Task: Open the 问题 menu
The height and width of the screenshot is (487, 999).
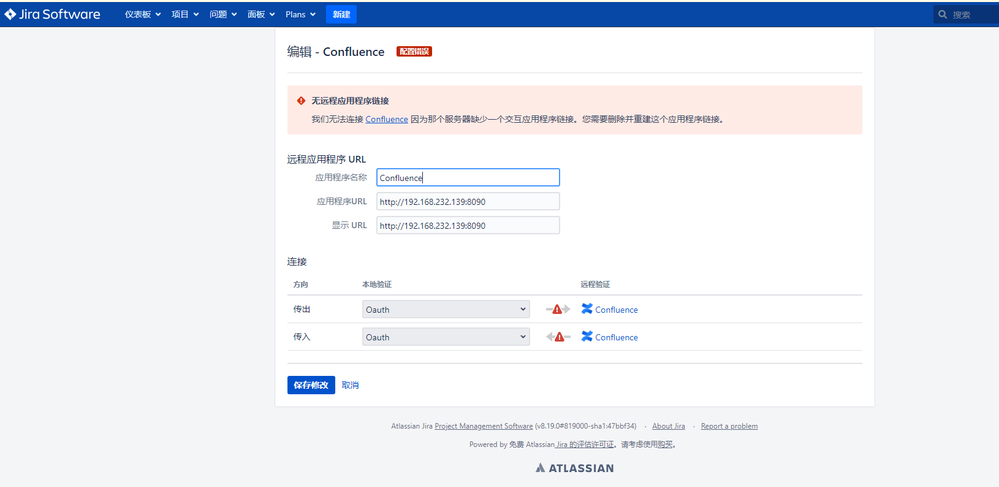Action: (223, 14)
